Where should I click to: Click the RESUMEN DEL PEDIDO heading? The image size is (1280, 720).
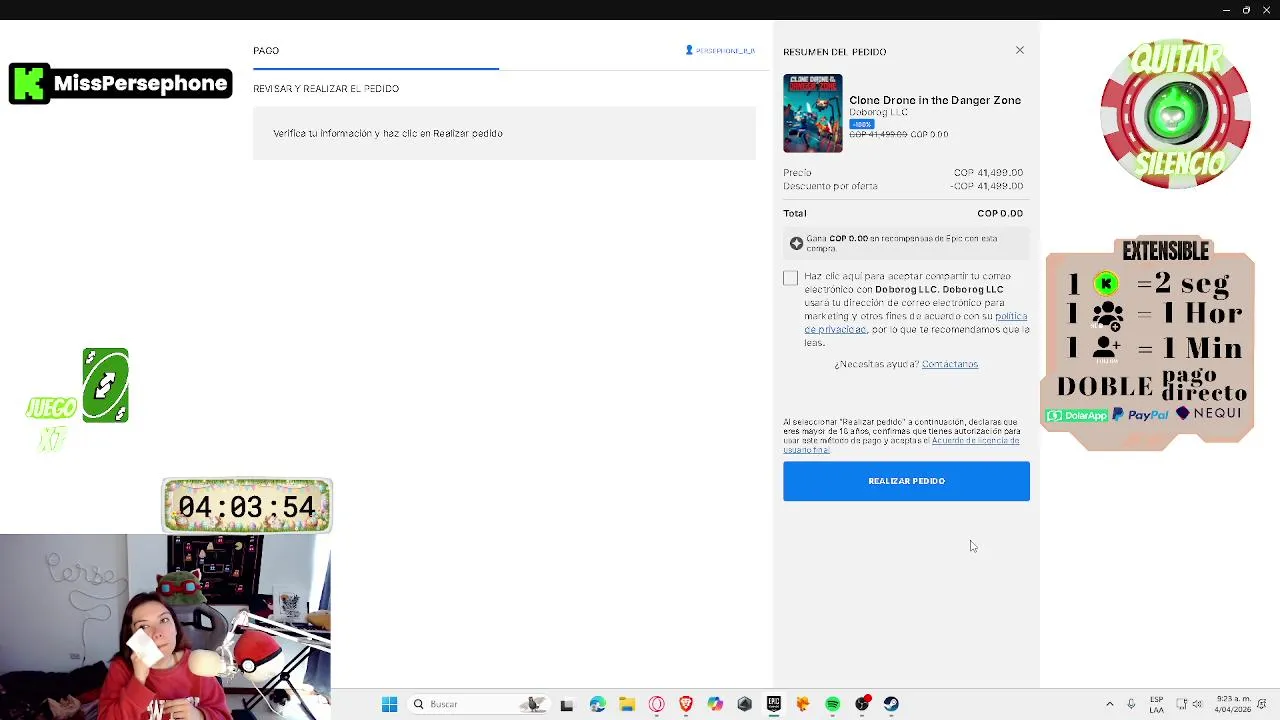pos(835,51)
